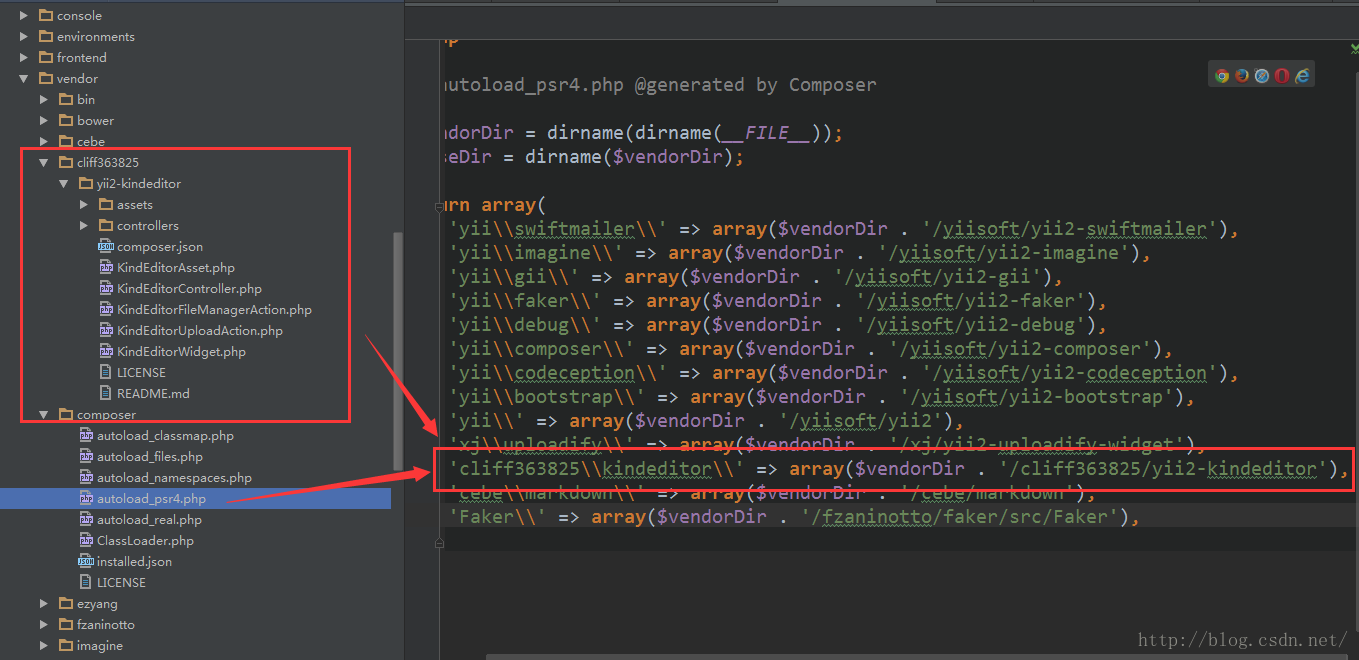Select README.md under yii2-kindeditor
Viewport: 1359px width, 660px height.
[152, 393]
